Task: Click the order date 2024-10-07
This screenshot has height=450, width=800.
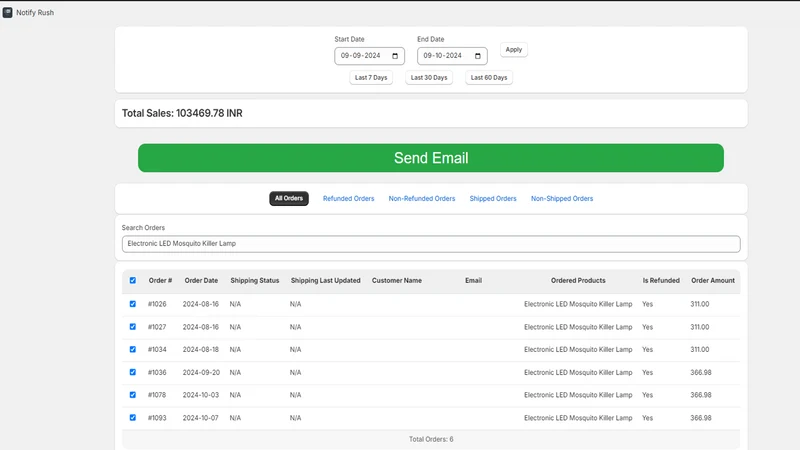Action: (x=201, y=418)
